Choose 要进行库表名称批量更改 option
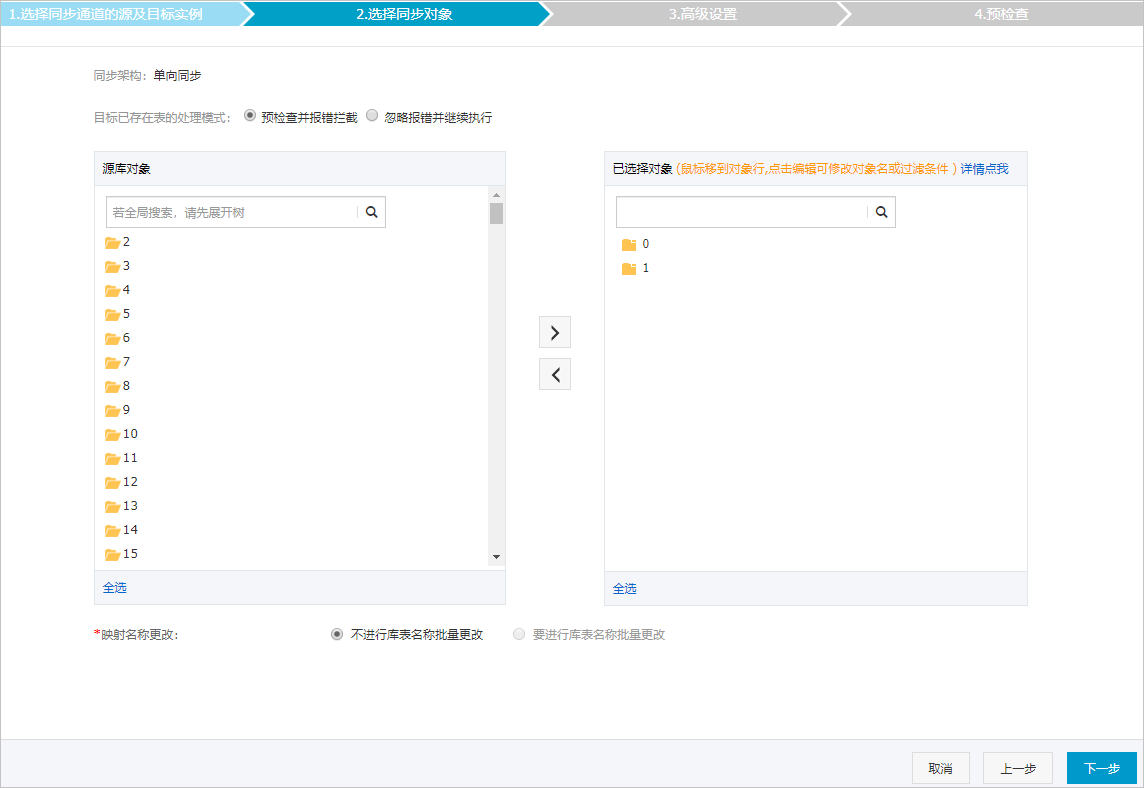Screen dimensions: 1144x788 tap(519, 634)
